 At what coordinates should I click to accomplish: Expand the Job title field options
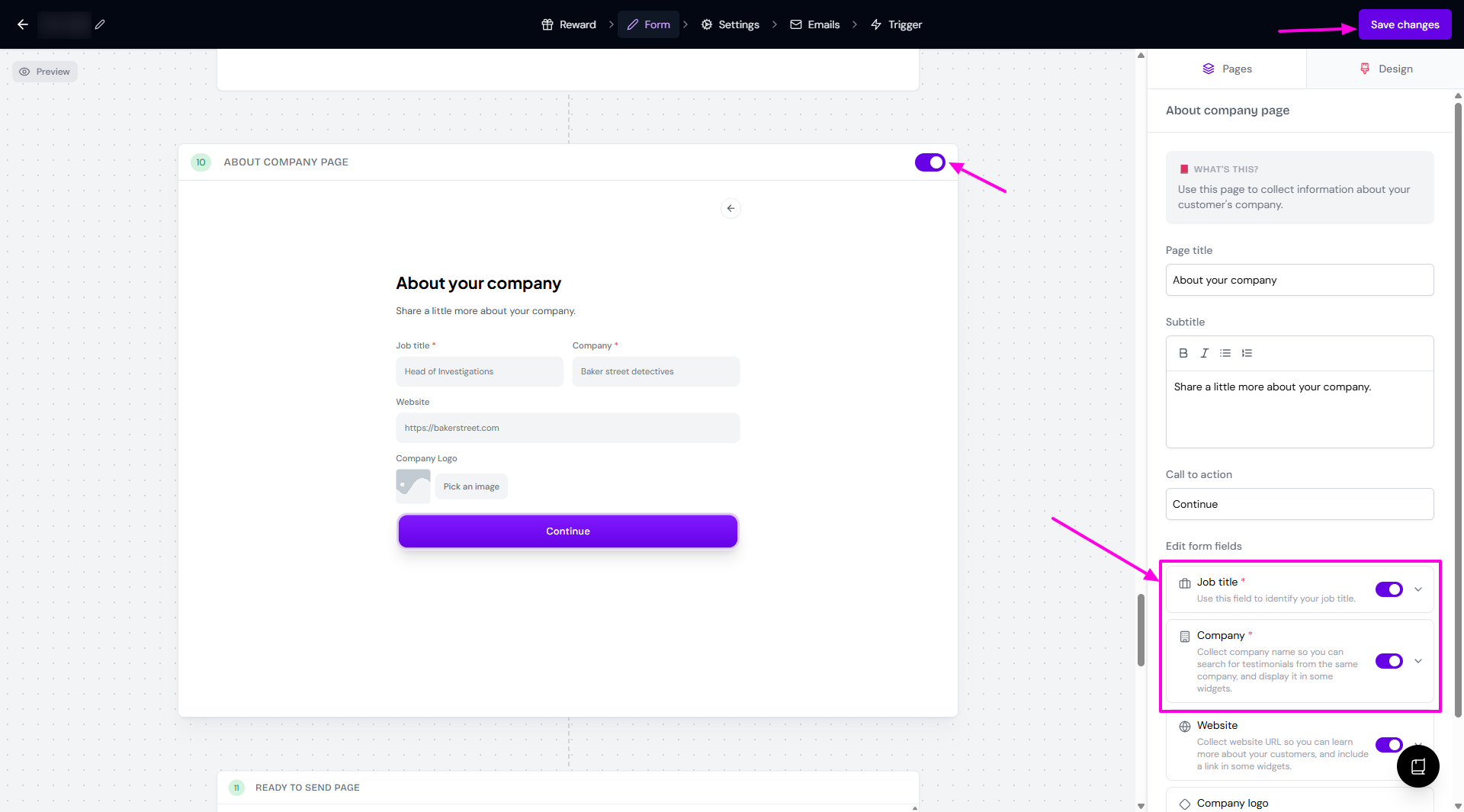pos(1418,589)
